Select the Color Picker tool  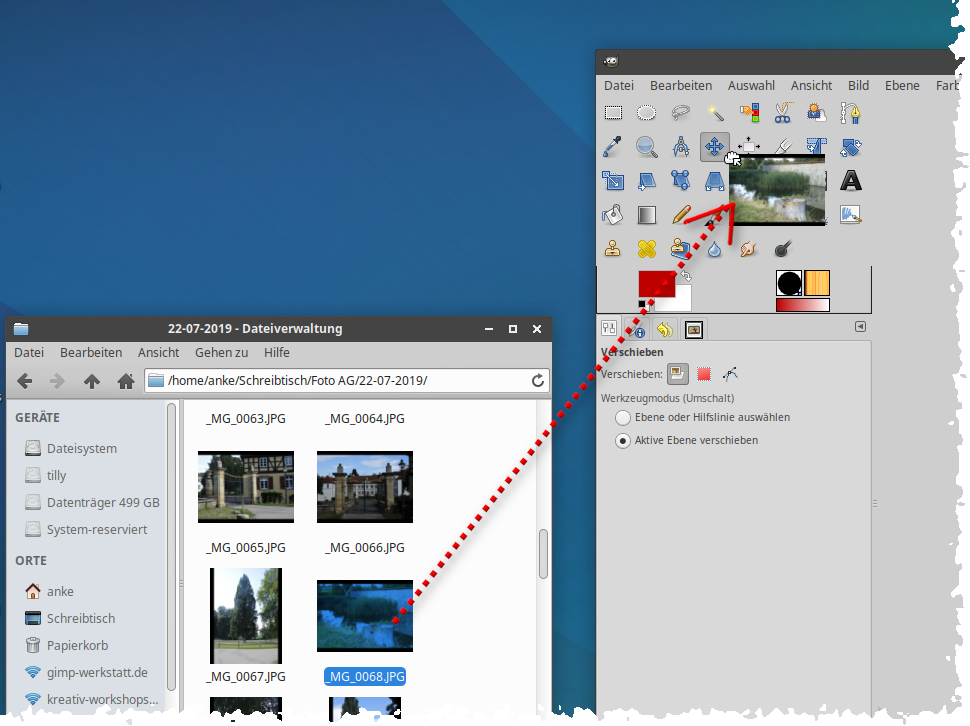(x=613, y=147)
